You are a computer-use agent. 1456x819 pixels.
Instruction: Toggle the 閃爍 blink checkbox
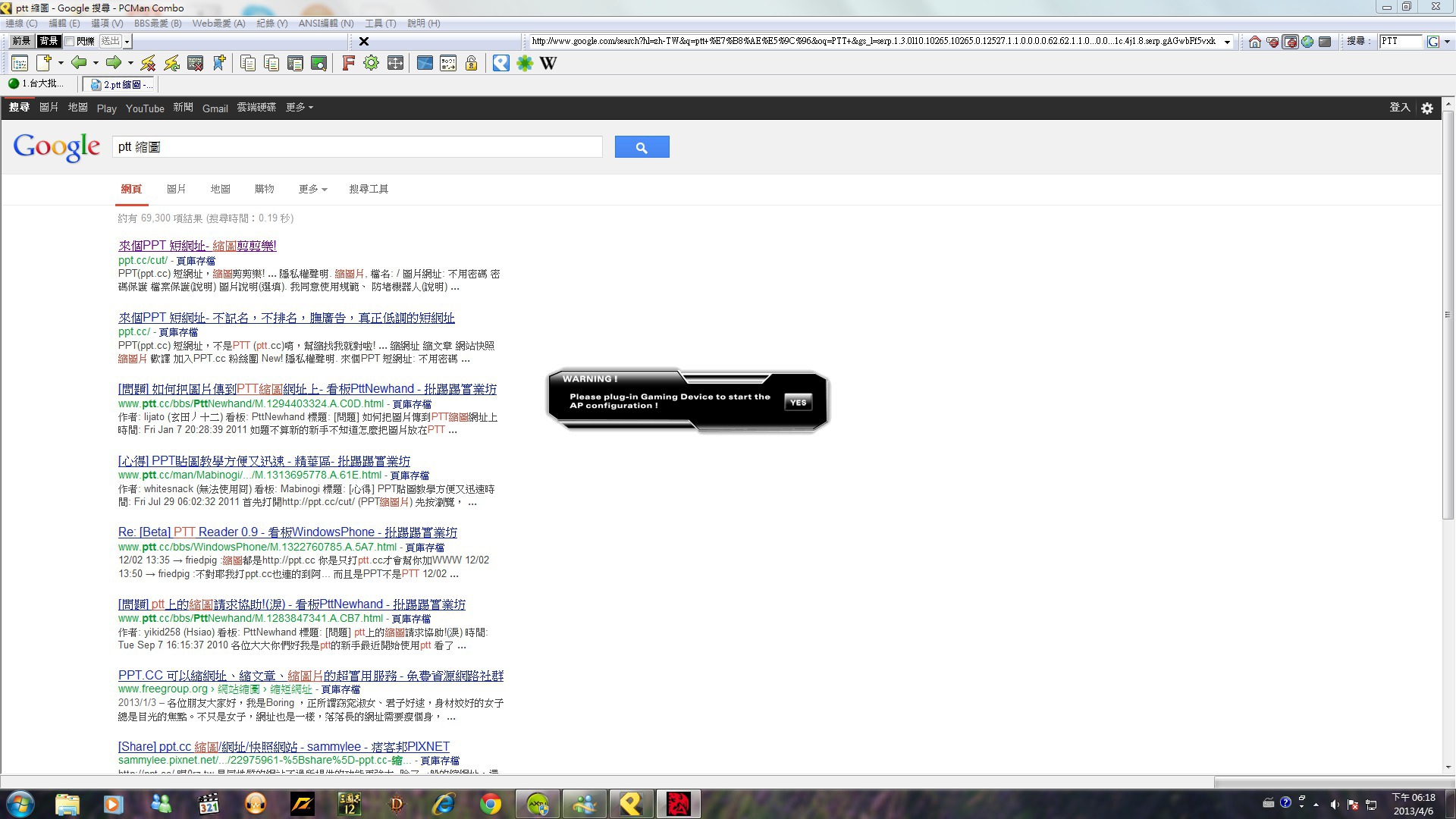coord(70,42)
